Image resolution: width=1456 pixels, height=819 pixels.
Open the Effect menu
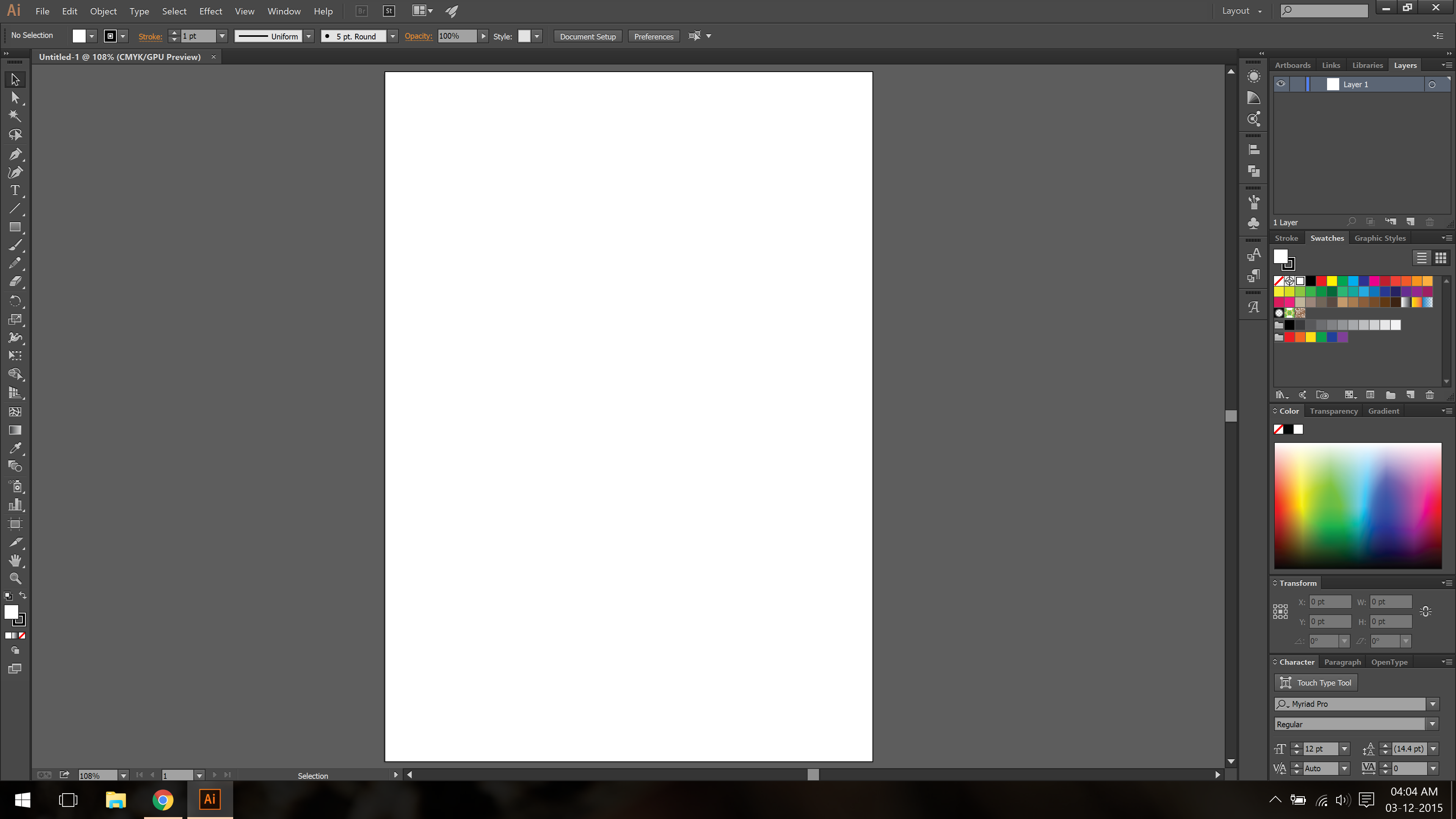pos(210,11)
